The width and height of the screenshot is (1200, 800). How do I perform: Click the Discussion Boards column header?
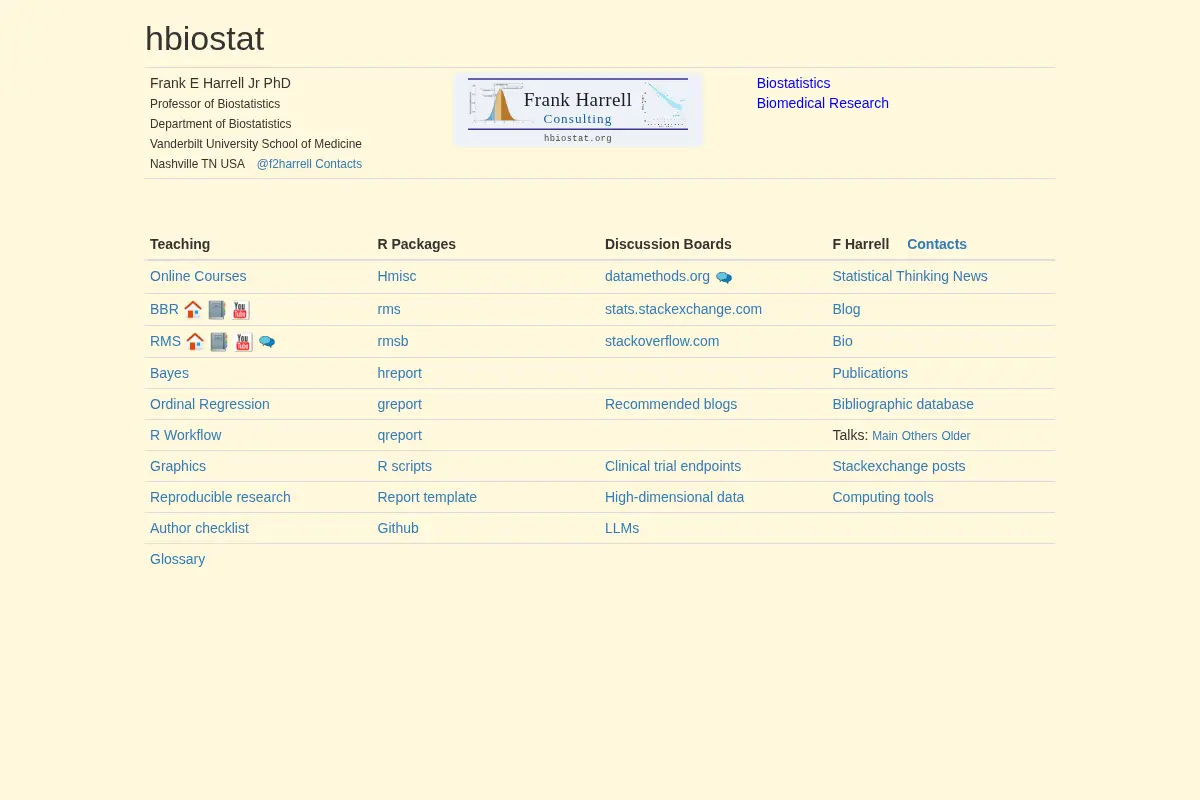[x=668, y=244]
